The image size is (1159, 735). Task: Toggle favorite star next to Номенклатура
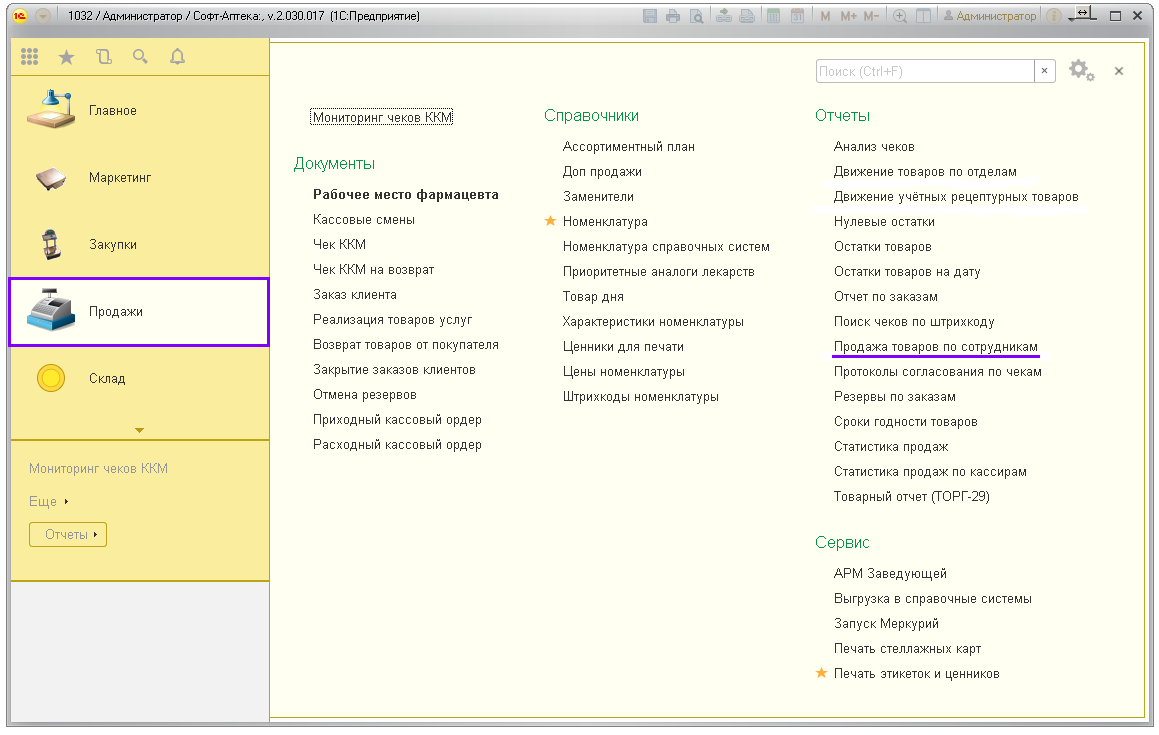(550, 222)
